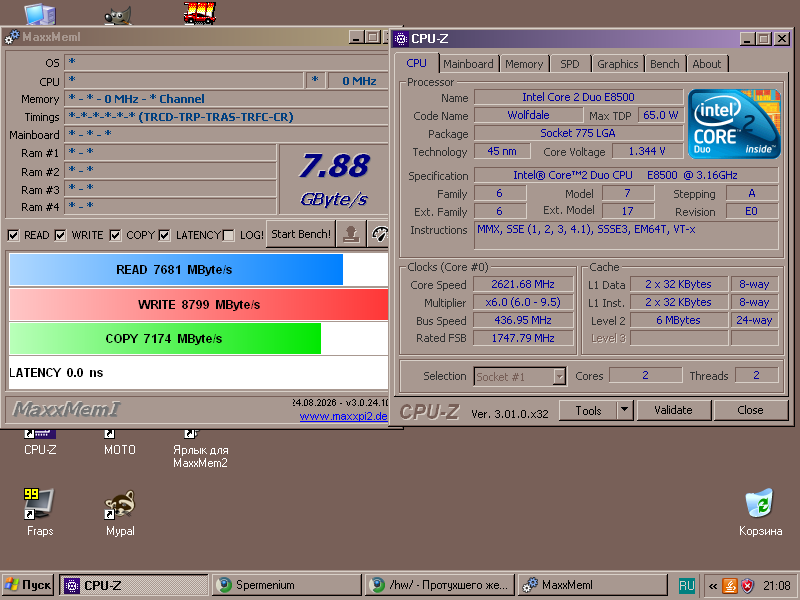800x600 pixels.
Task: Click the READ 7681 MByte/s bar
Action: click(176, 269)
